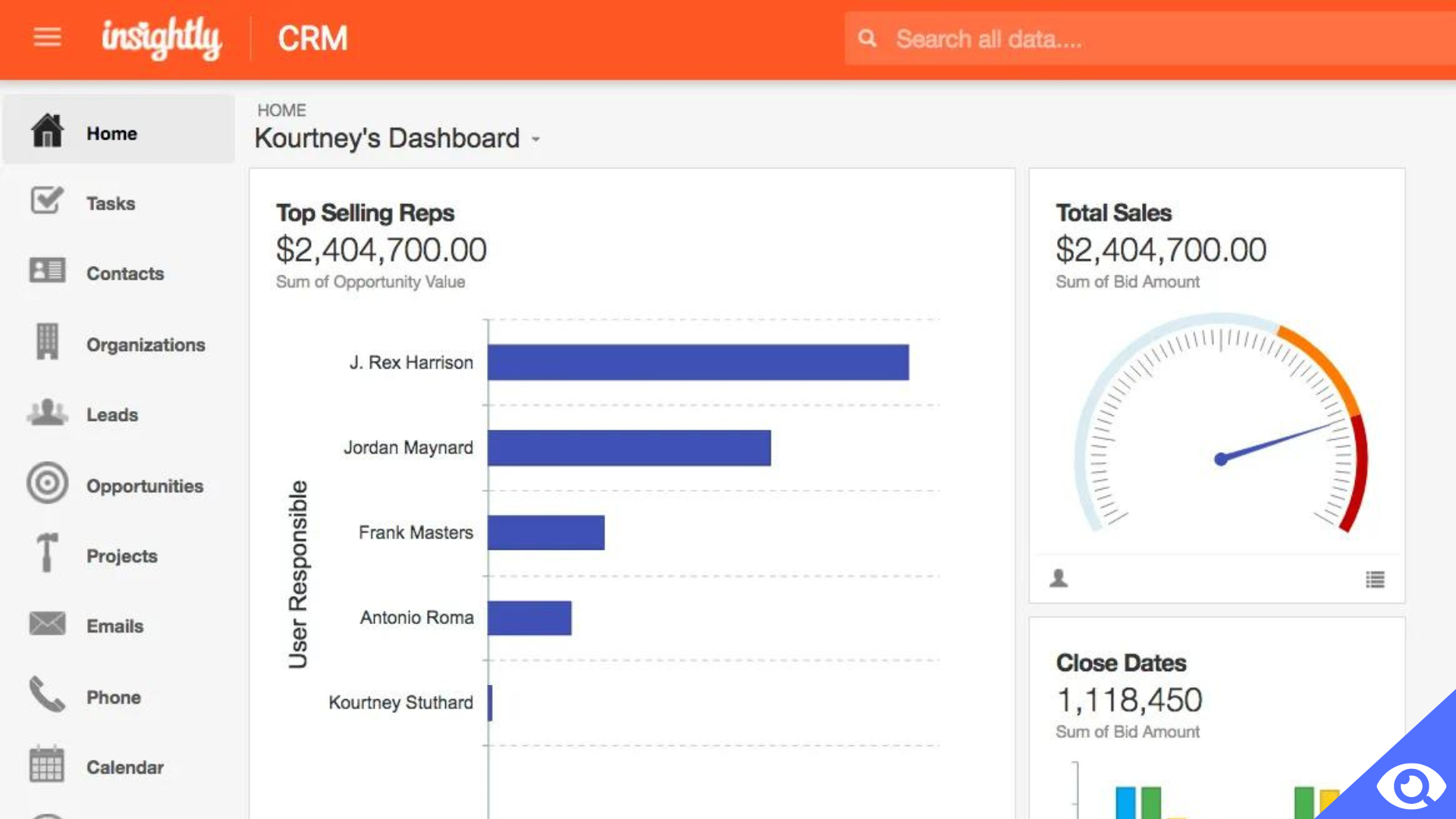The width and height of the screenshot is (1456, 819).
Task: Open the Kourtney's Dashboard dropdown
Action: click(536, 140)
